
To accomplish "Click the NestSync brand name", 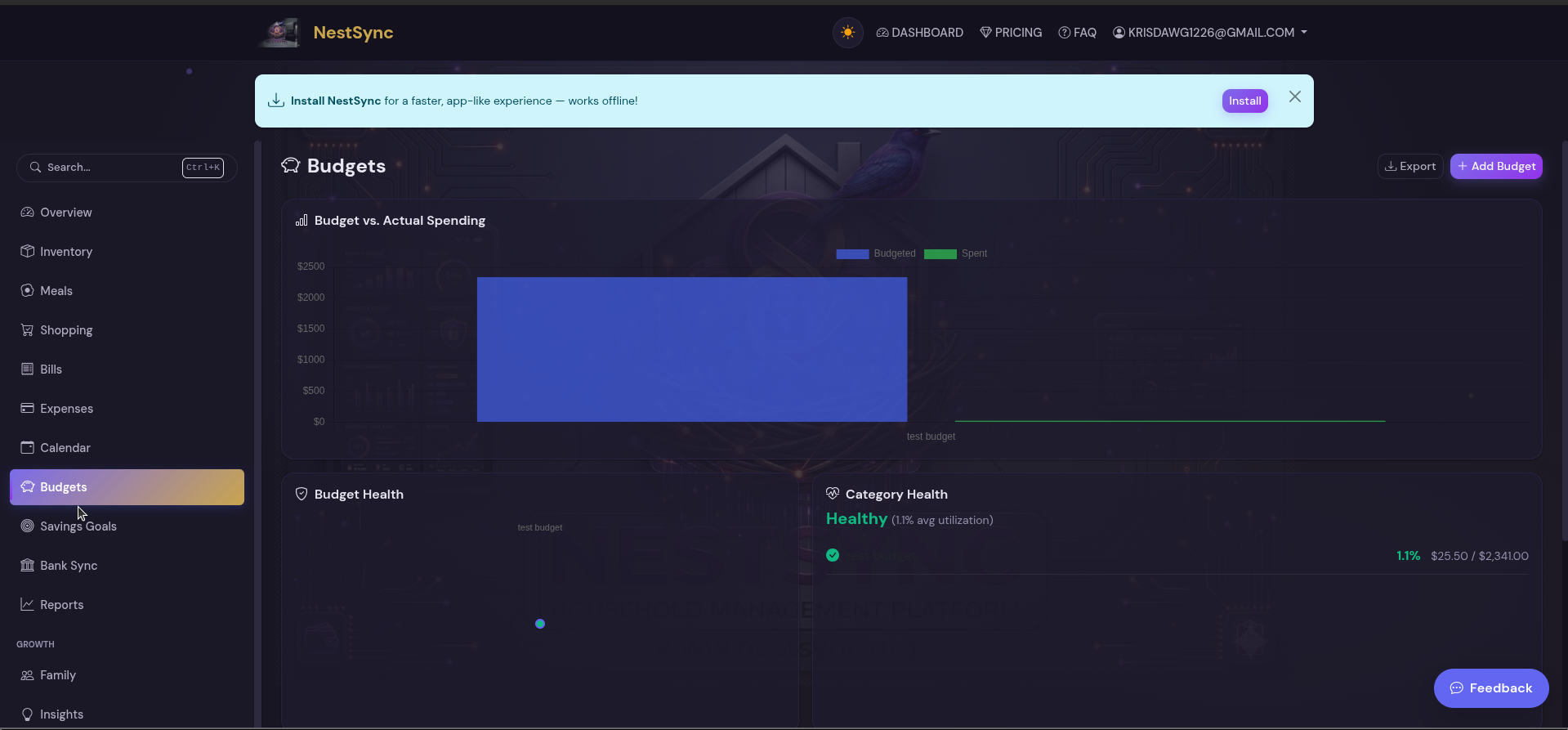I will (x=353, y=33).
